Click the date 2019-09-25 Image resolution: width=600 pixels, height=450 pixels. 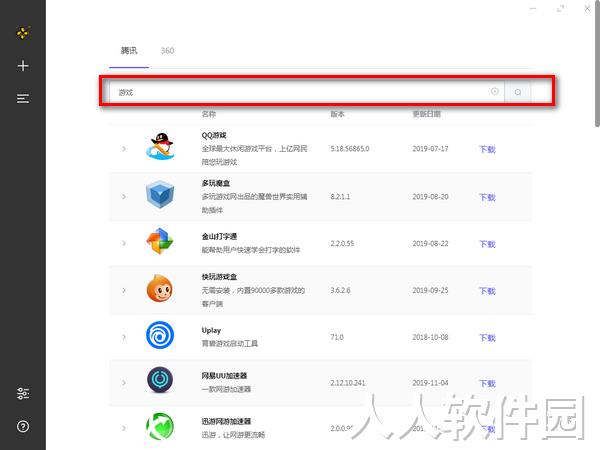(x=430, y=290)
